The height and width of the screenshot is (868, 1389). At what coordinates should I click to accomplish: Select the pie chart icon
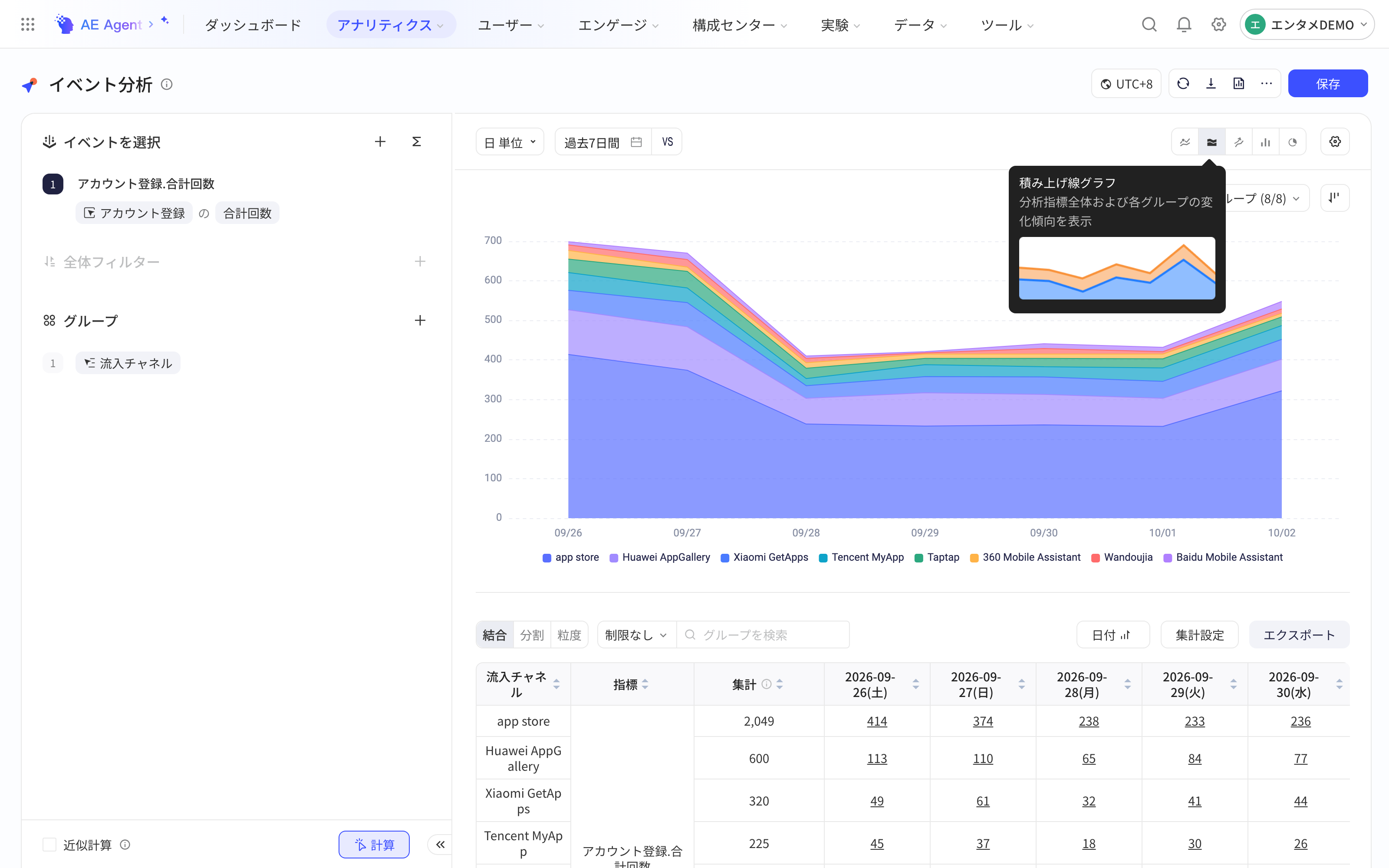tap(1293, 142)
